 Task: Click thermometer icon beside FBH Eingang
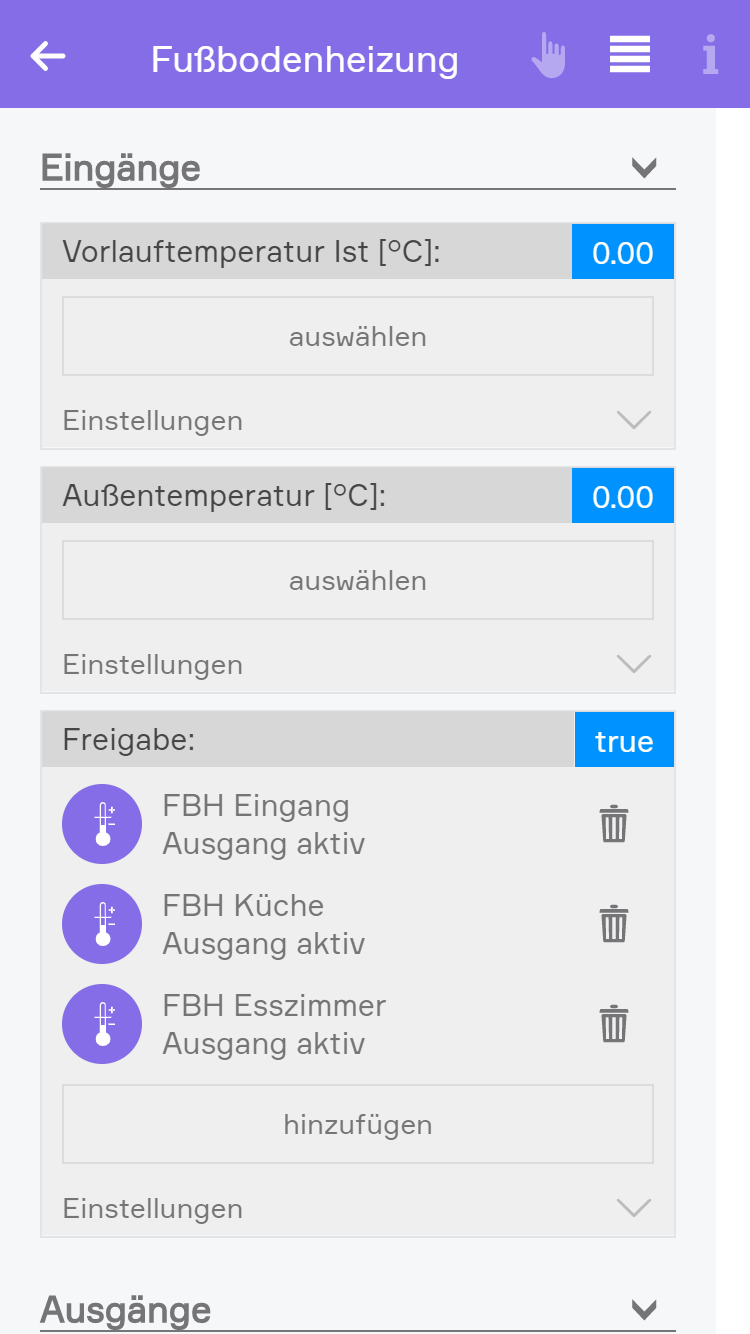(102, 825)
